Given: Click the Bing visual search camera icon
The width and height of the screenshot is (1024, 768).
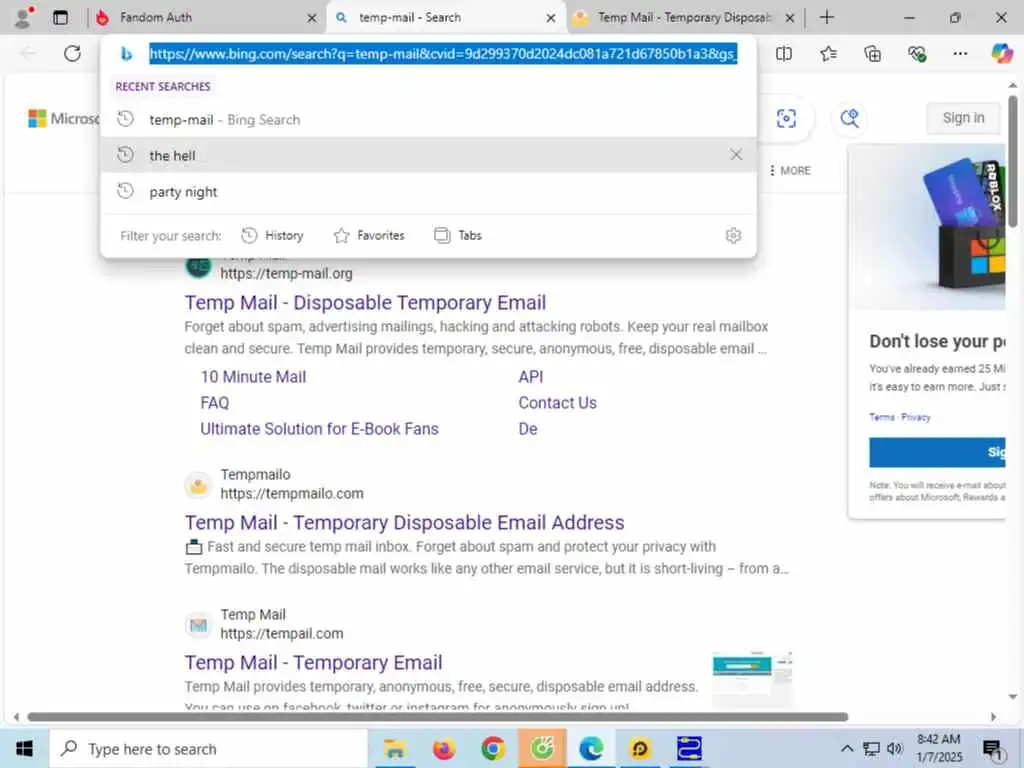Looking at the screenshot, I should 786,118.
